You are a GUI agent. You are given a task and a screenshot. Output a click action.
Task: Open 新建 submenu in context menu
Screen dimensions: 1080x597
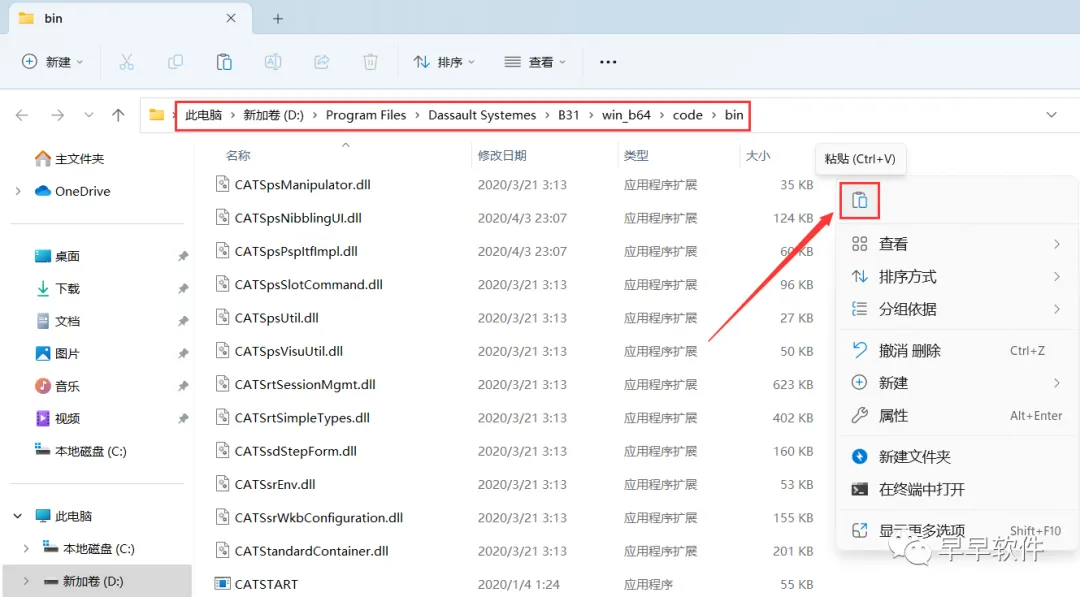click(x=957, y=383)
